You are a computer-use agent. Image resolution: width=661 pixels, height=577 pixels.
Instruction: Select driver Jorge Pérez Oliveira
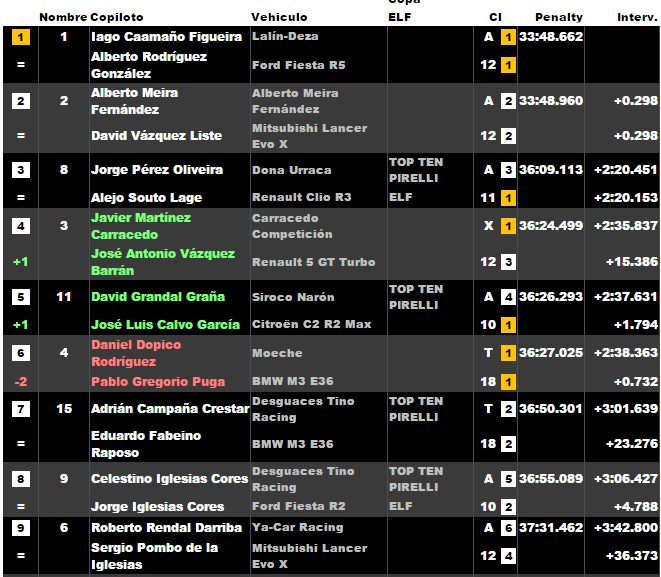pos(157,170)
